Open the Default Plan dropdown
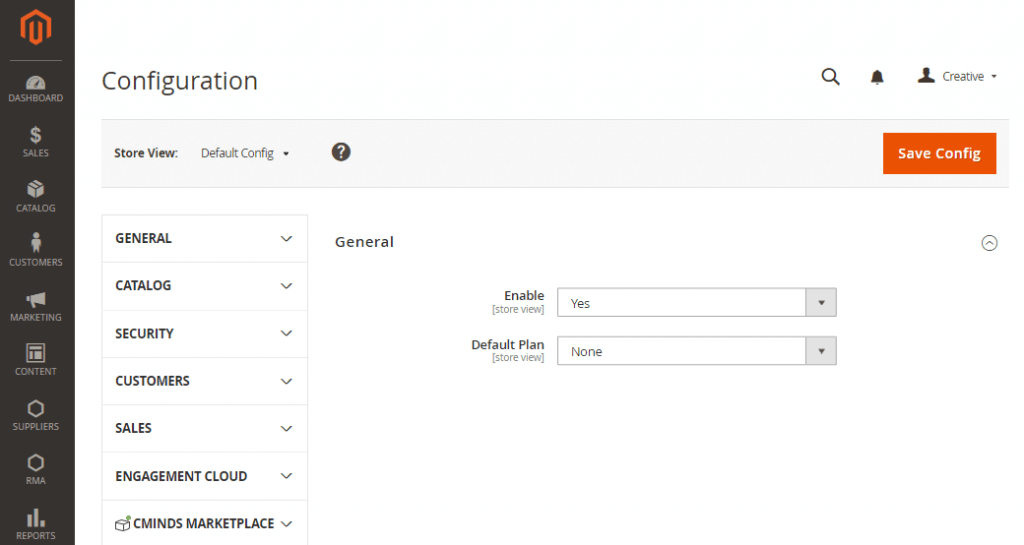The height and width of the screenshot is (545, 1024). pyautogui.click(x=696, y=351)
